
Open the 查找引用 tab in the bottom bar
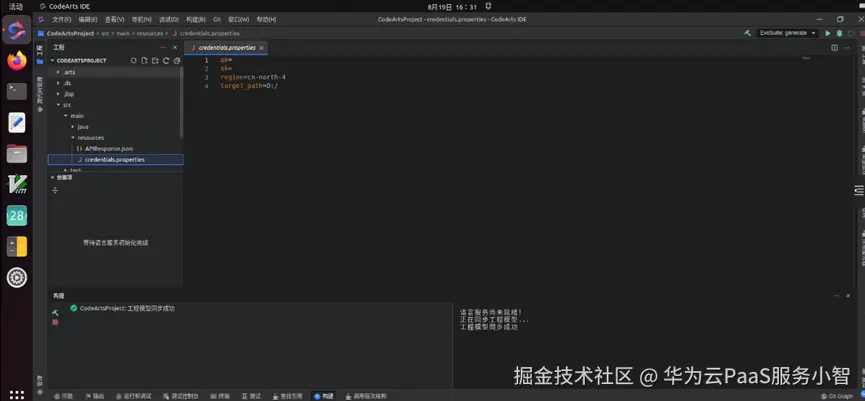point(287,396)
